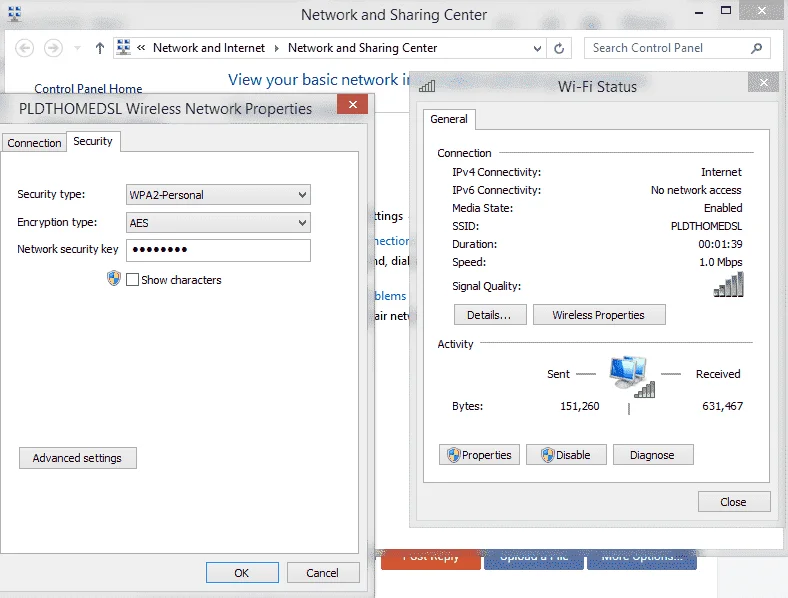Viewport: 788px width, 598px height.
Task: Select the Security tab
Action: 93,141
